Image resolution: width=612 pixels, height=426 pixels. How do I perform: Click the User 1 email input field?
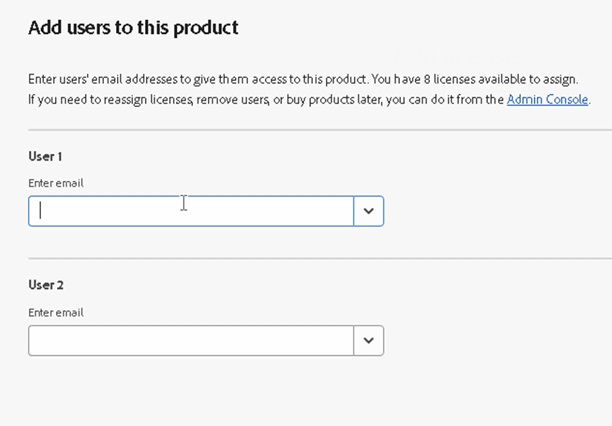pos(190,211)
